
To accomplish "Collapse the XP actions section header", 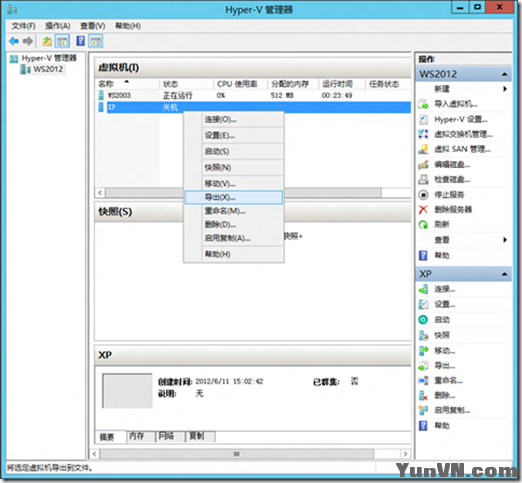I will pos(505,274).
